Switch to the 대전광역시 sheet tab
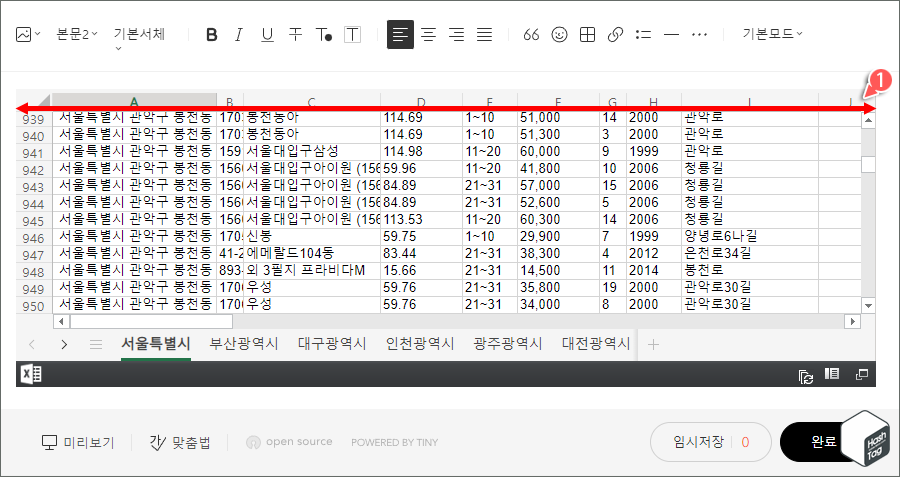This screenshot has width=900, height=477. [x=596, y=344]
